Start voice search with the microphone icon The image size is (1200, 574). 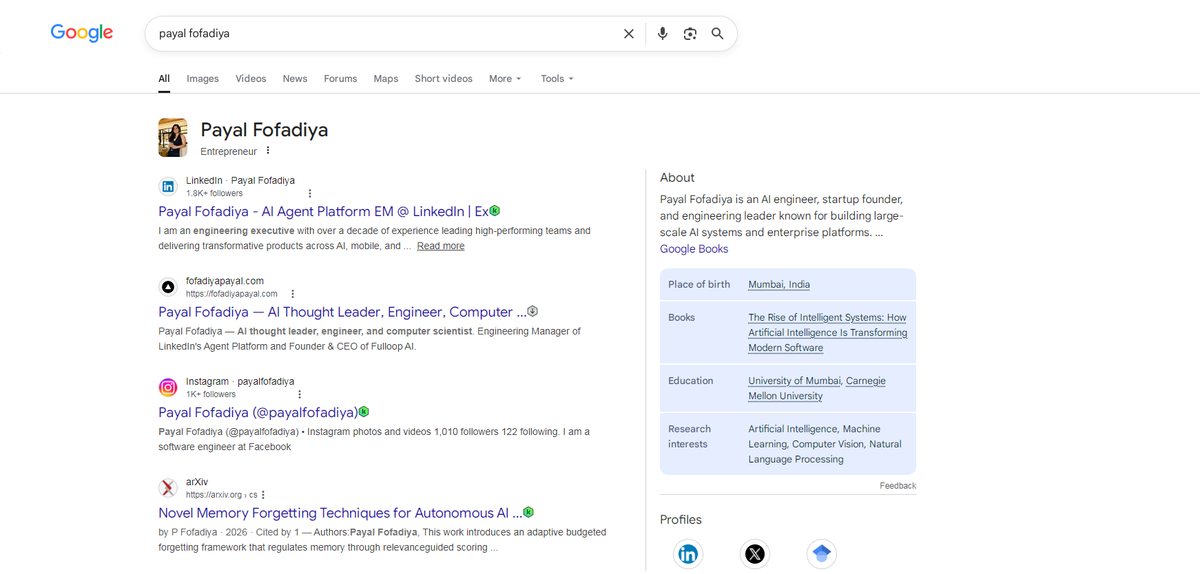pyautogui.click(x=662, y=33)
